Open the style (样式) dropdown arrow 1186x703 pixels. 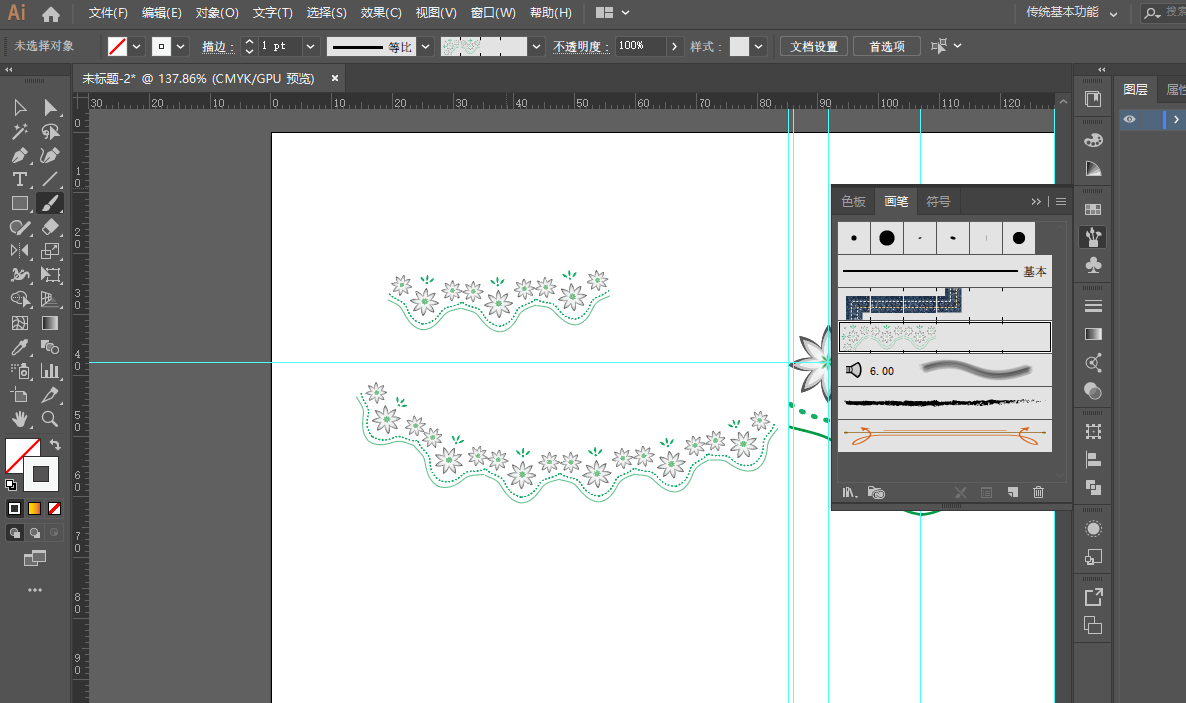click(759, 46)
